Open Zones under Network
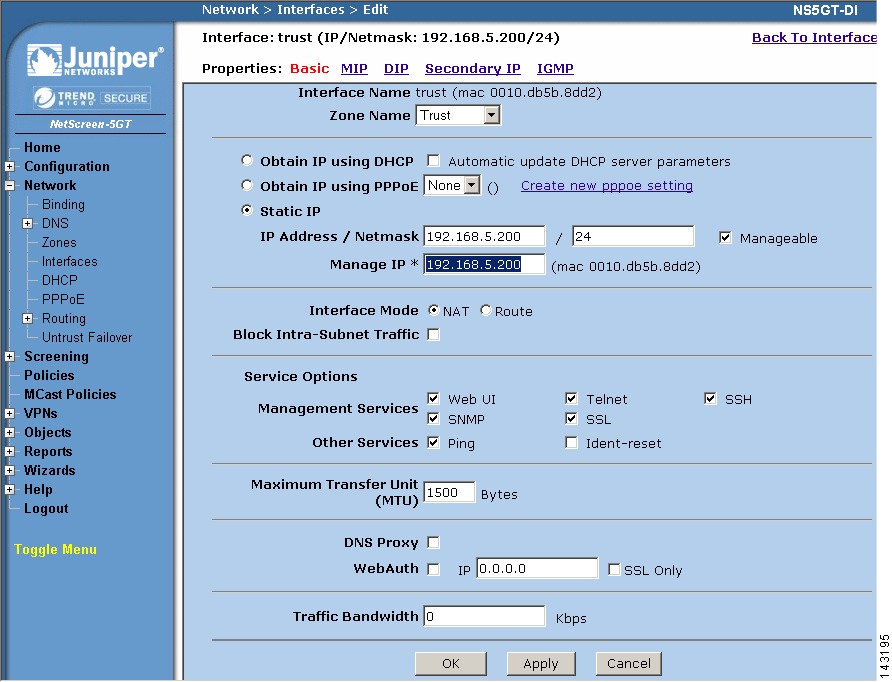 59,243
